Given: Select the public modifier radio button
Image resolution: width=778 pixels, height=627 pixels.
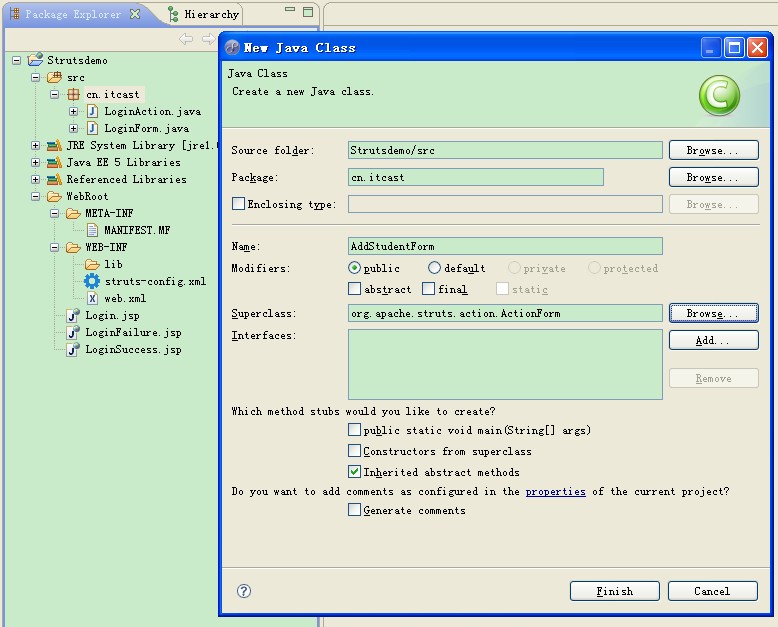Looking at the screenshot, I should 354,268.
